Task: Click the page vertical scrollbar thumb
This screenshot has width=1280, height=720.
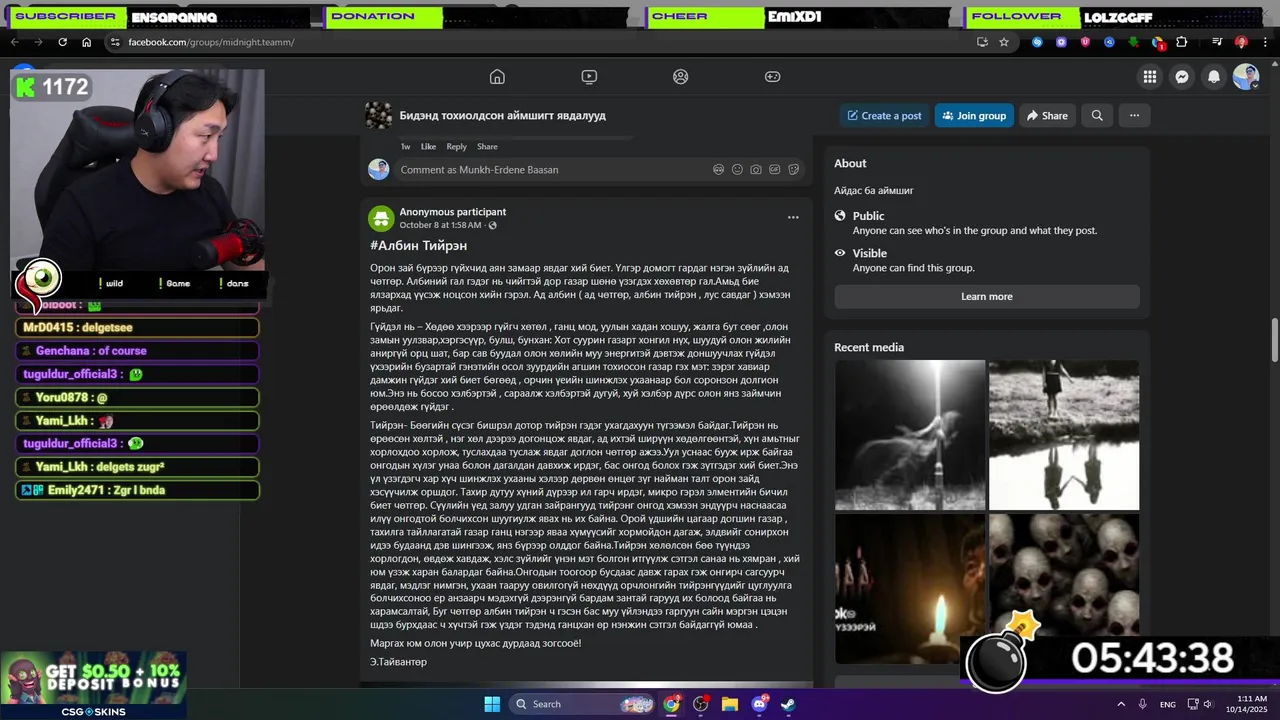Action: pos(1274,341)
